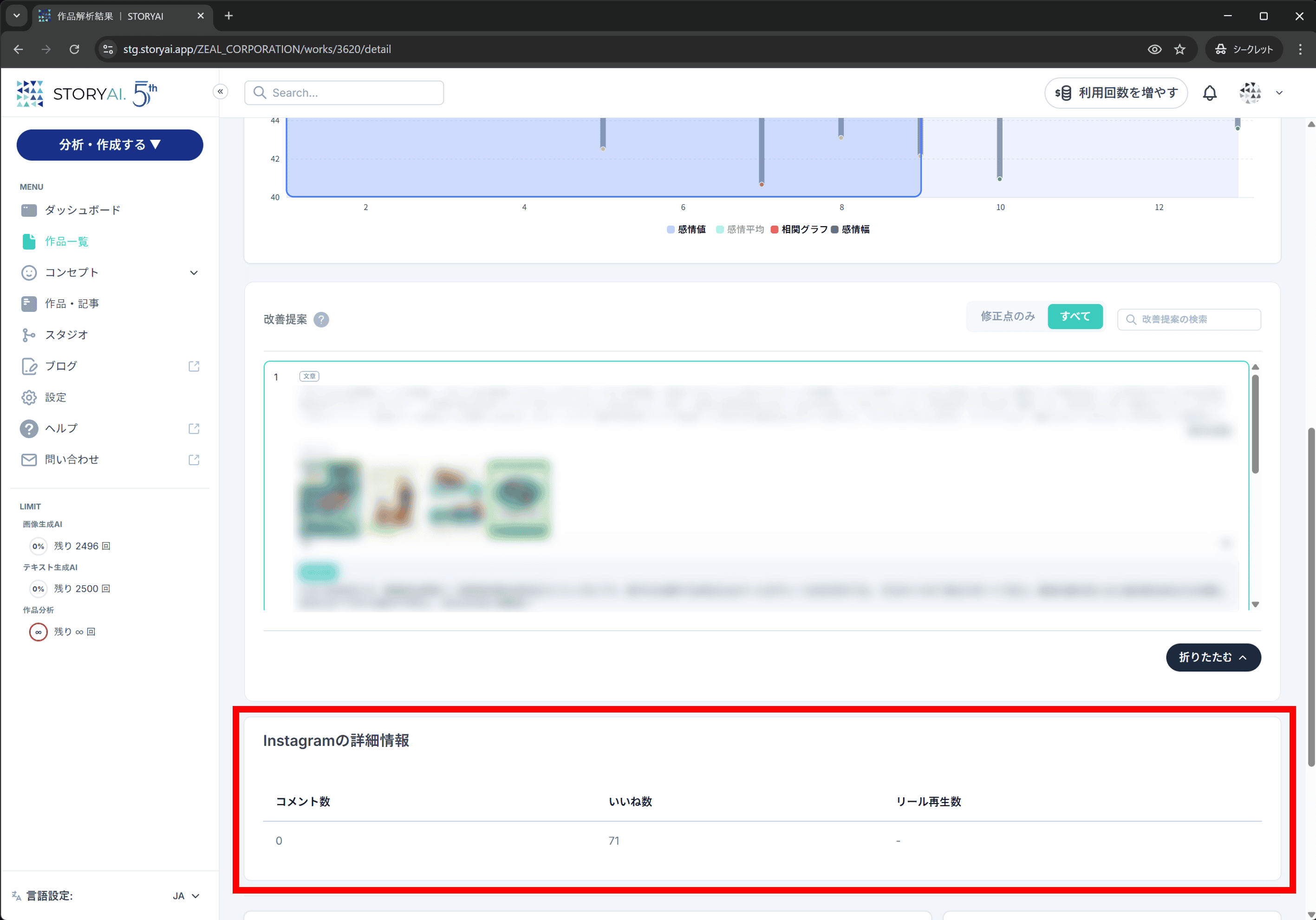Click the user avatar icon
Screen dimensions: 1316x920
[x=1250, y=93]
